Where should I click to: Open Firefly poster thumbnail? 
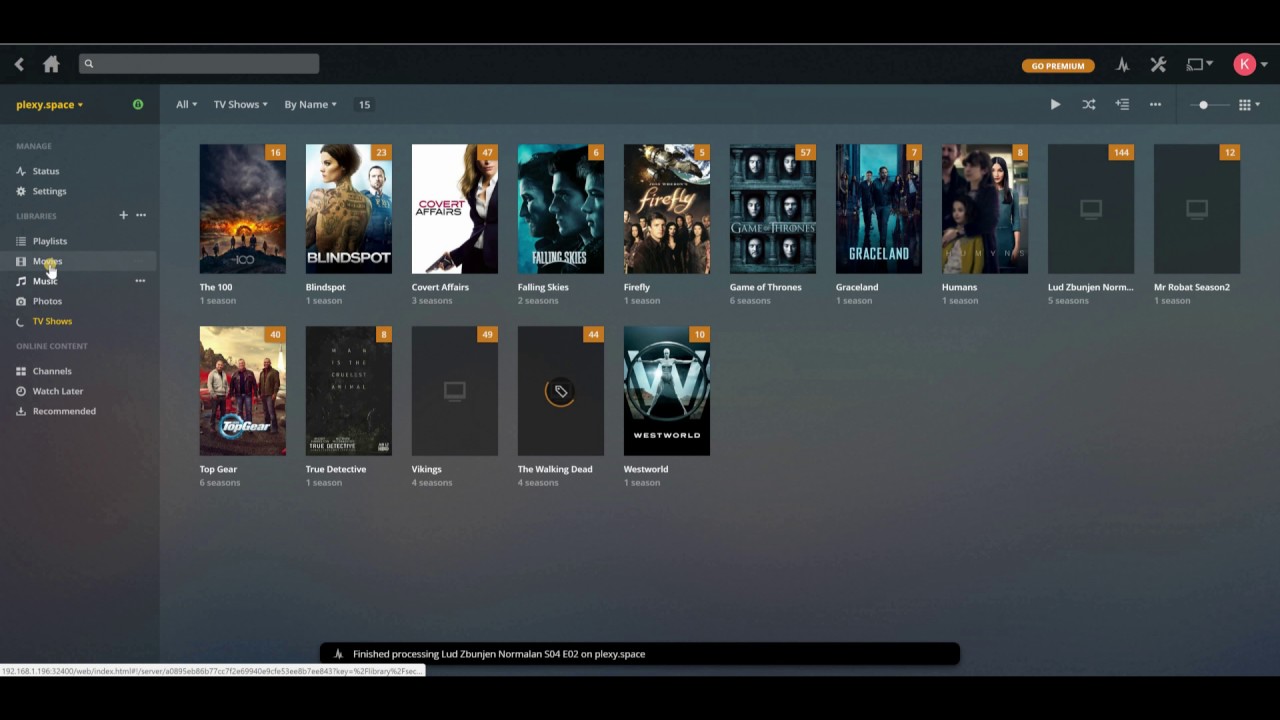click(x=666, y=209)
